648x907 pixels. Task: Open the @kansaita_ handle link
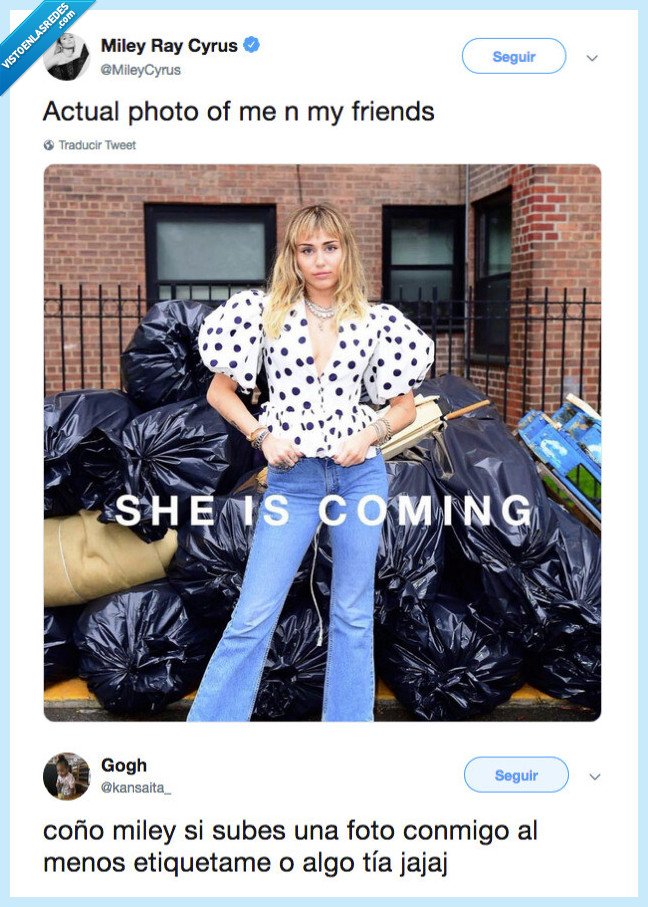tap(136, 788)
